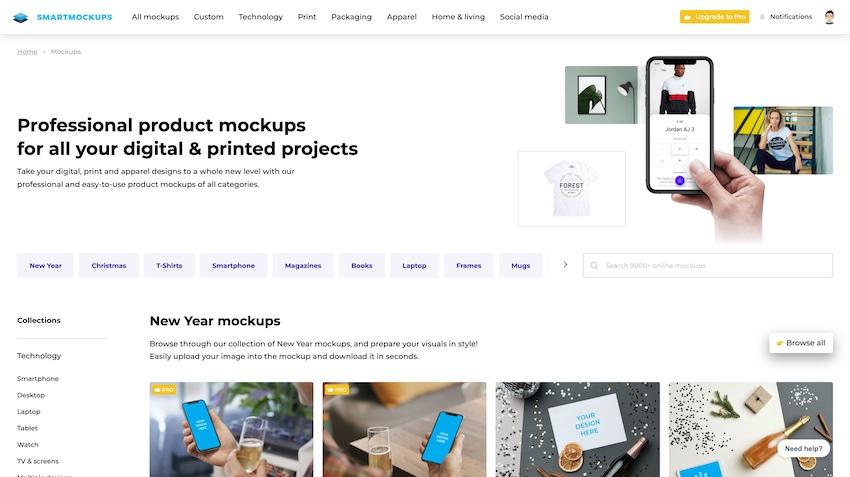Viewport: 850px width, 477px height.
Task: Focus the Search 9000+ online mockups field
Action: point(707,266)
